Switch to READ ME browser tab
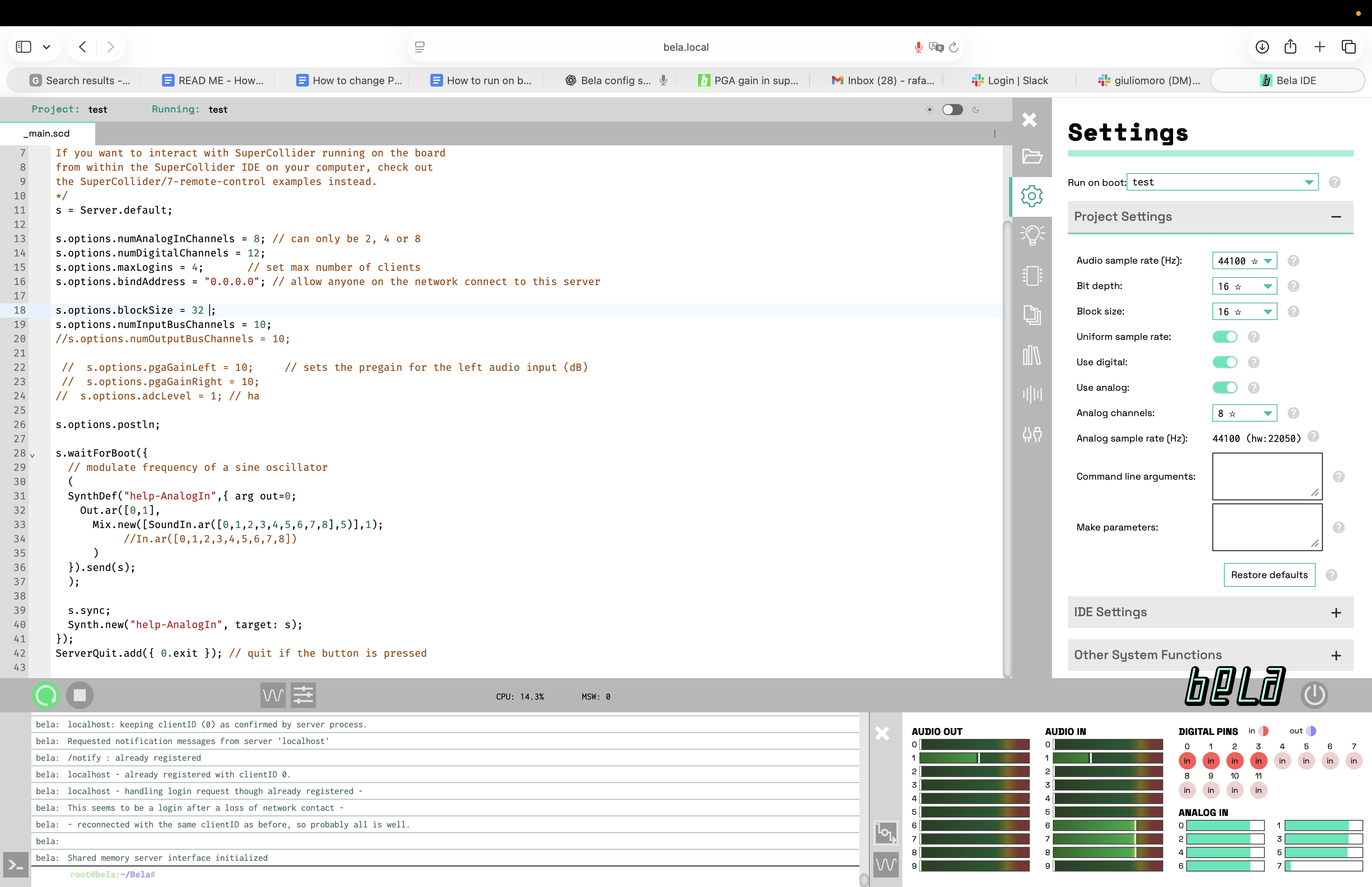This screenshot has height=887, width=1372. coord(212,81)
